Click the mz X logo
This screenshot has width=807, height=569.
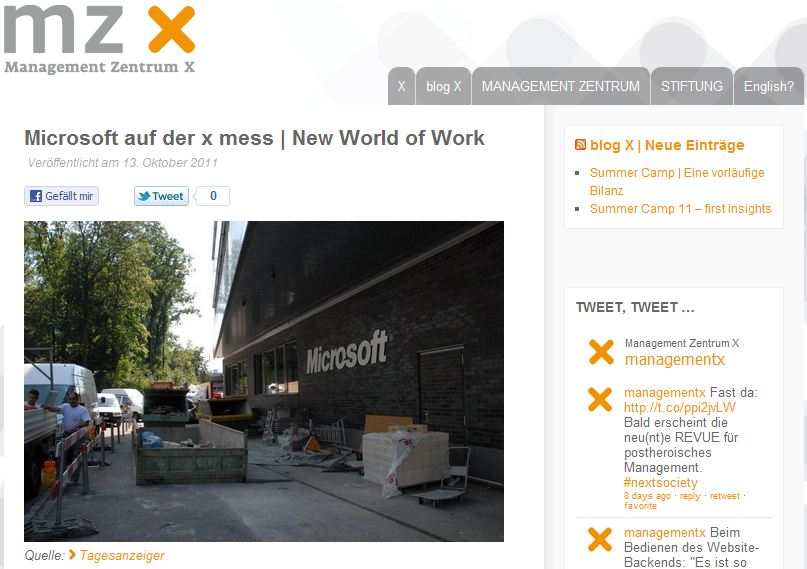tap(99, 39)
